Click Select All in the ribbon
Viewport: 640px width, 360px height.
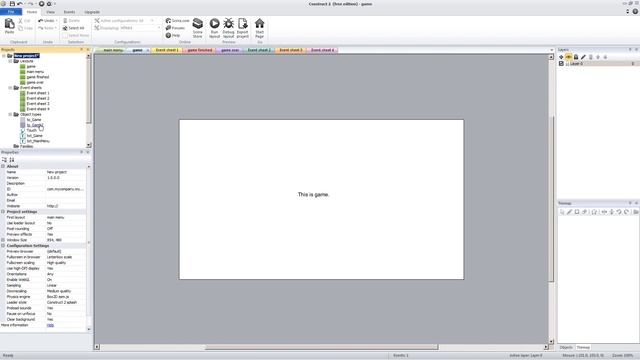[73, 28]
